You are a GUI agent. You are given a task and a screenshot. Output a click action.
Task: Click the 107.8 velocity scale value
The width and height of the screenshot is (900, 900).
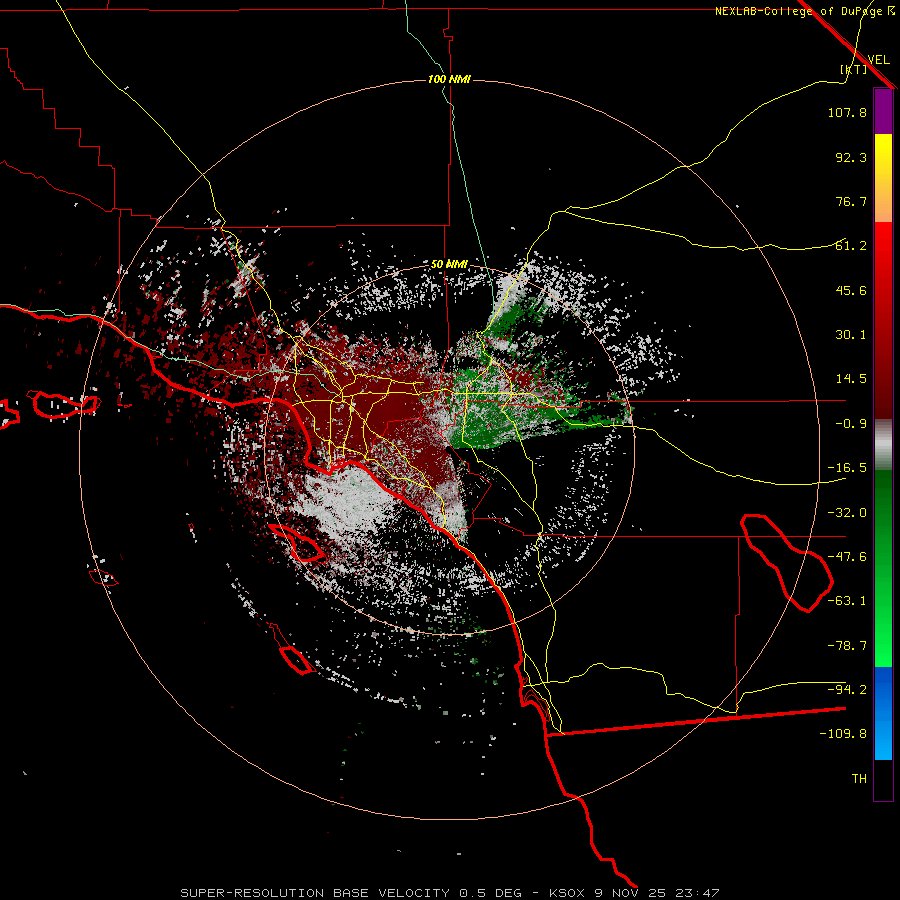click(x=847, y=112)
